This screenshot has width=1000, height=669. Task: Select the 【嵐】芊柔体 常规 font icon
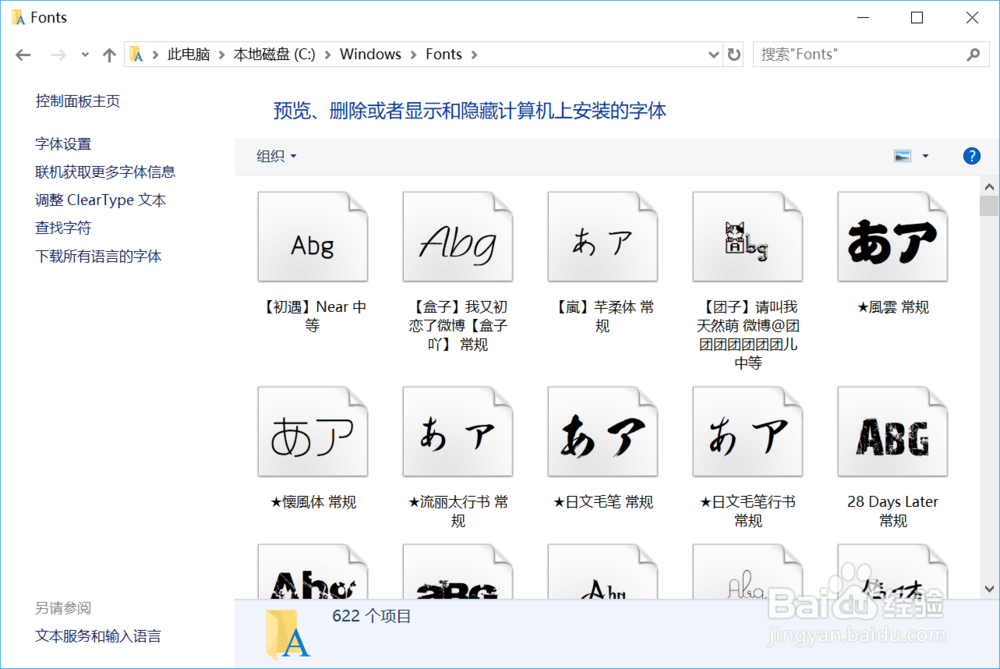coord(602,237)
